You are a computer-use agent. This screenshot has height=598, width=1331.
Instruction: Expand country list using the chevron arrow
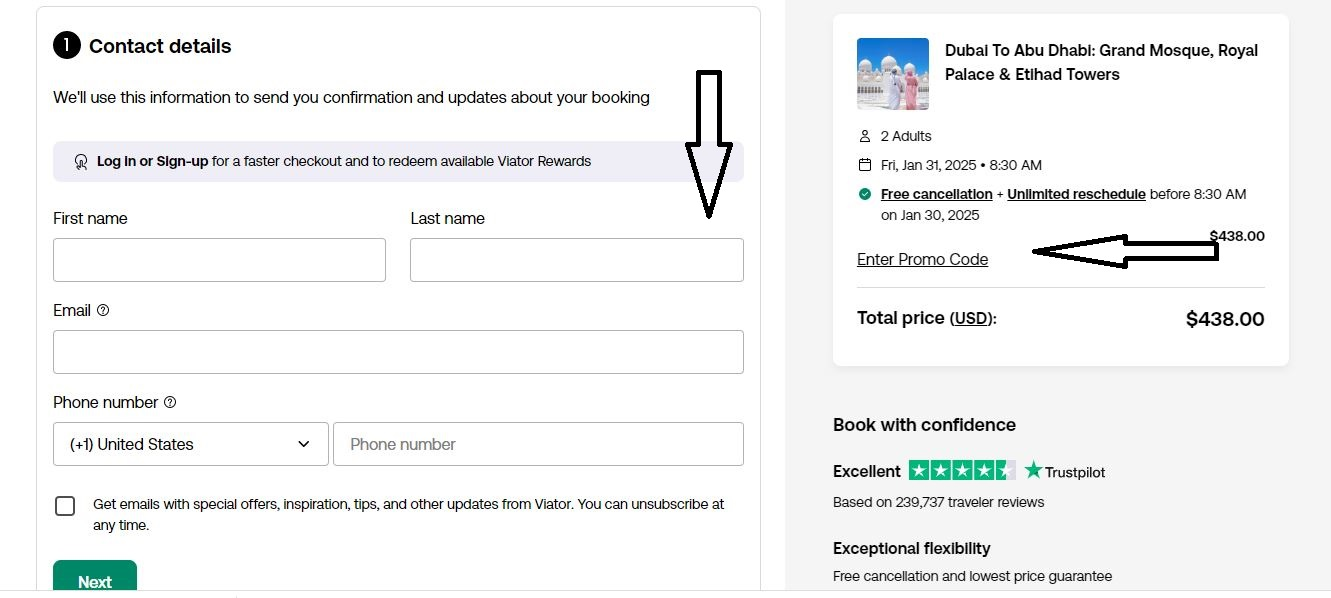tap(304, 444)
